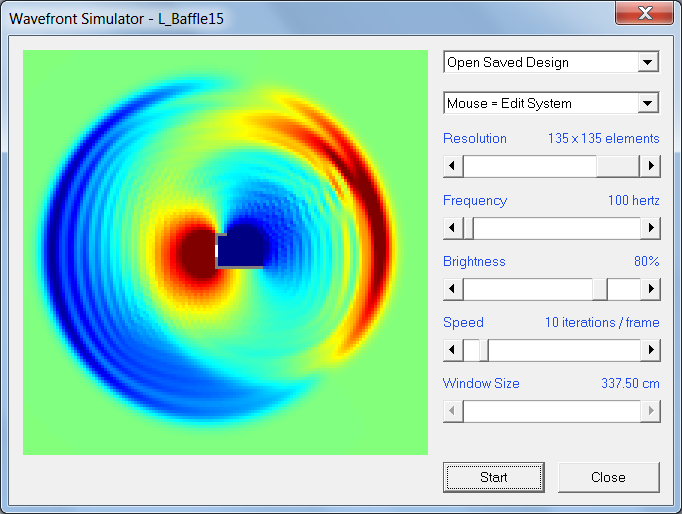Viewport: 682px width, 514px height.
Task: Click the '10 iterations / frame' value
Action: 602,322
